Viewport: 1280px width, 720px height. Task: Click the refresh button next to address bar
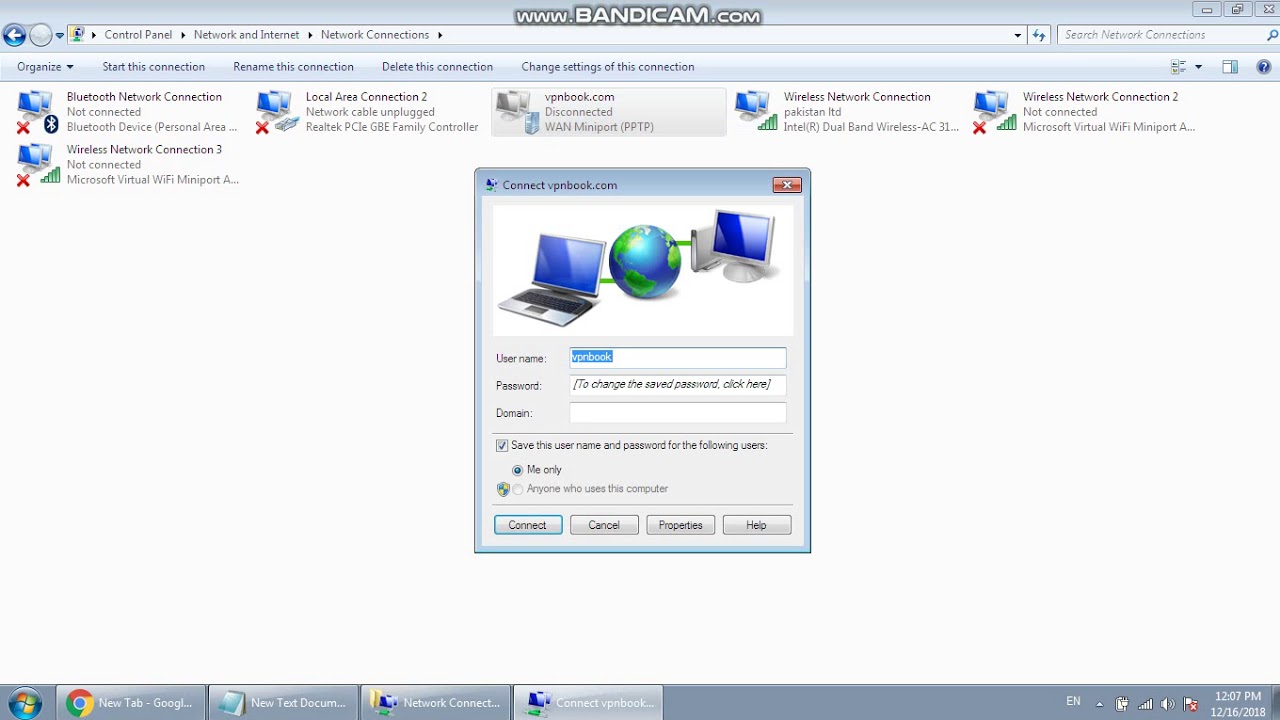click(x=1039, y=35)
